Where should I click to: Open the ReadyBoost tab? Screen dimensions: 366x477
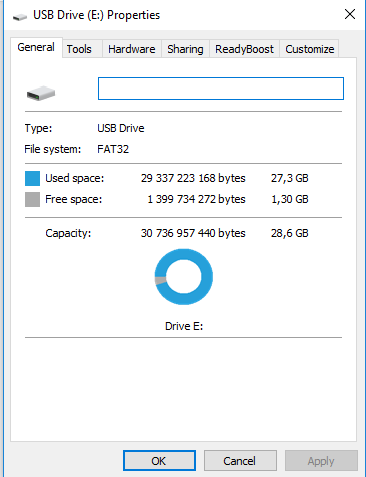[x=244, y=49]
